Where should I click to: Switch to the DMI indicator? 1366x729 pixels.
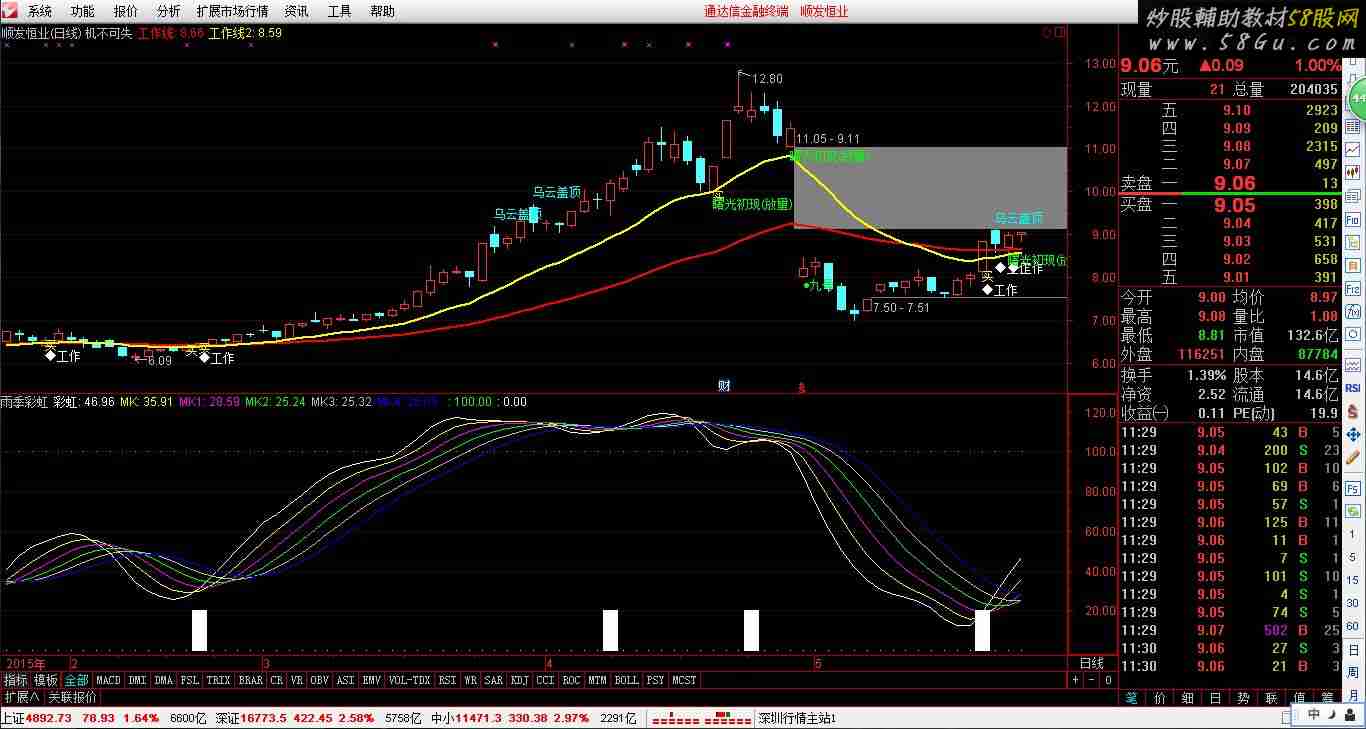coord(137,680)
